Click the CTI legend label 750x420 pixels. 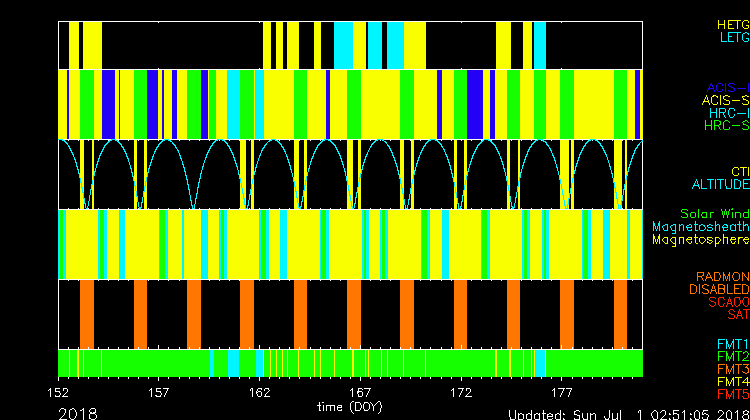739,172
